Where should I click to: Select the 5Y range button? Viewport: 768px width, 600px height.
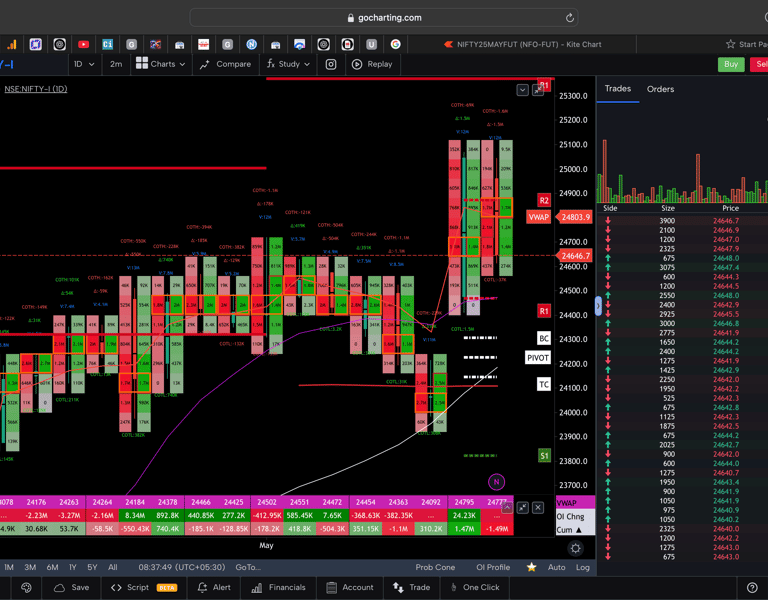click(92, 567)
